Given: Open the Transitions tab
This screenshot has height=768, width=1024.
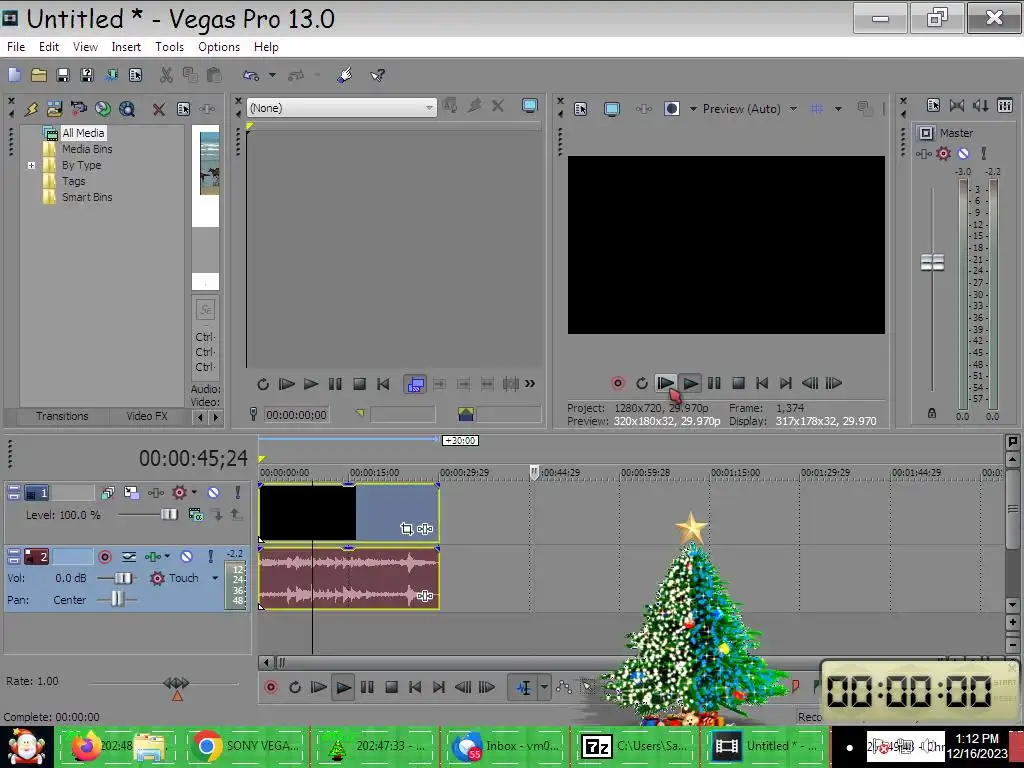Looking at the screenshot, I should coord(62,416).
